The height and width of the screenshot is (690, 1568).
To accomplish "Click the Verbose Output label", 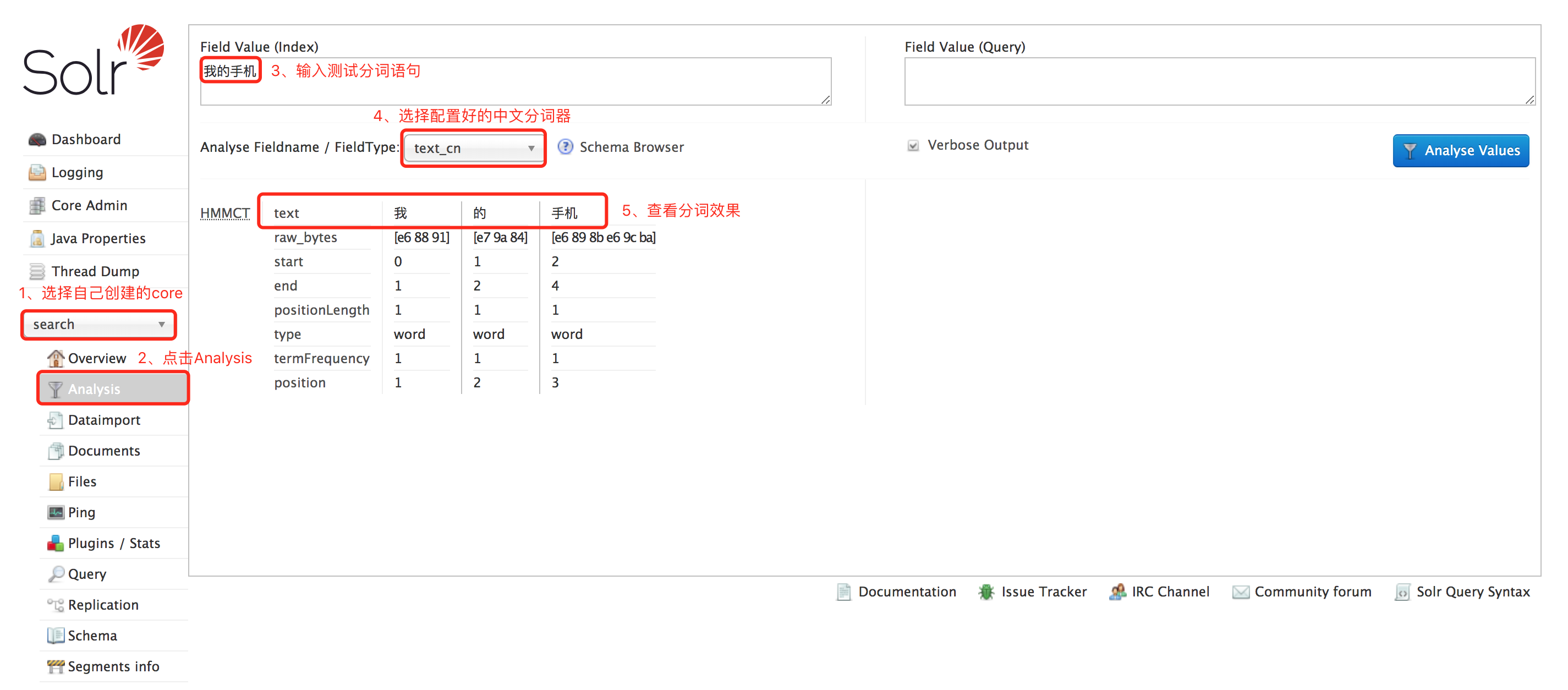I will click(x=978, y=145).
